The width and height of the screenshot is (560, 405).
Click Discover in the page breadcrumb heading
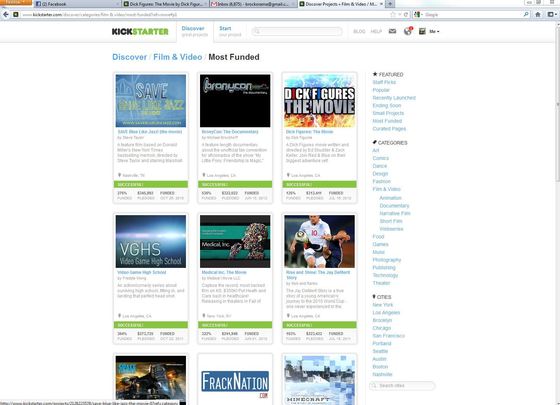129,57
